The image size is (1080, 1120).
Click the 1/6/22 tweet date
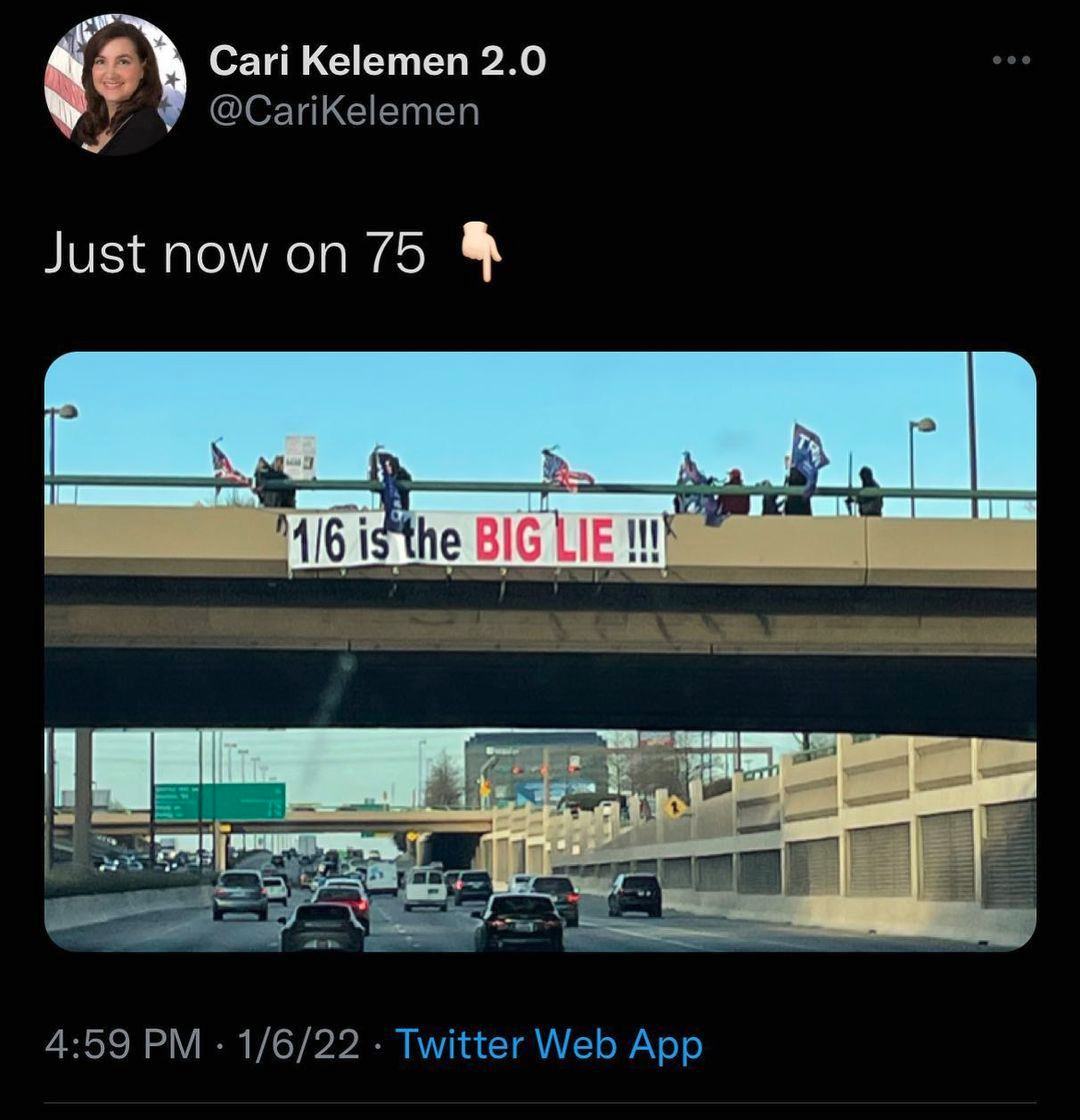[x=299, y=1044]
